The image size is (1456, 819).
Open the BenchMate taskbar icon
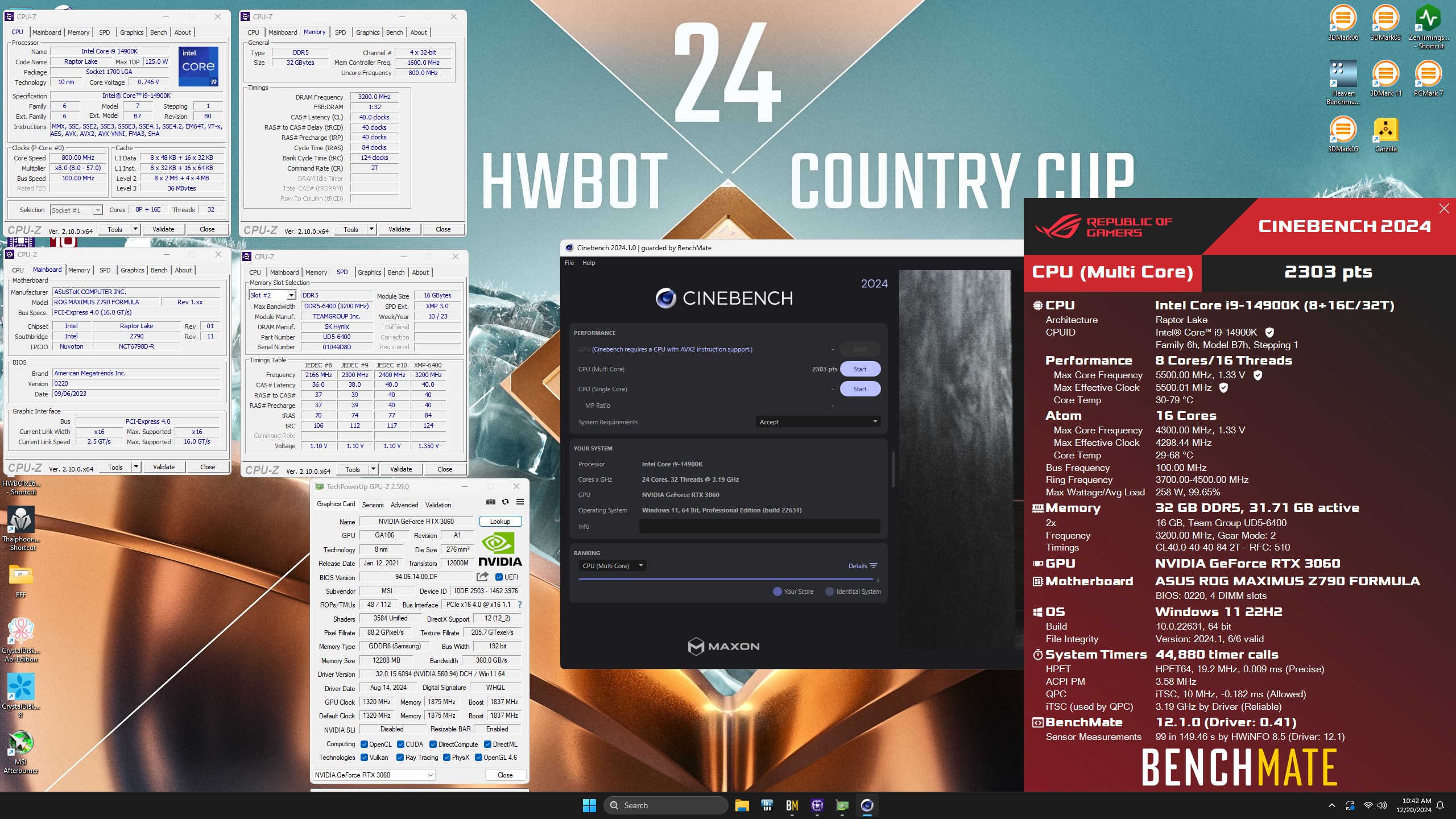pos(792,805)
